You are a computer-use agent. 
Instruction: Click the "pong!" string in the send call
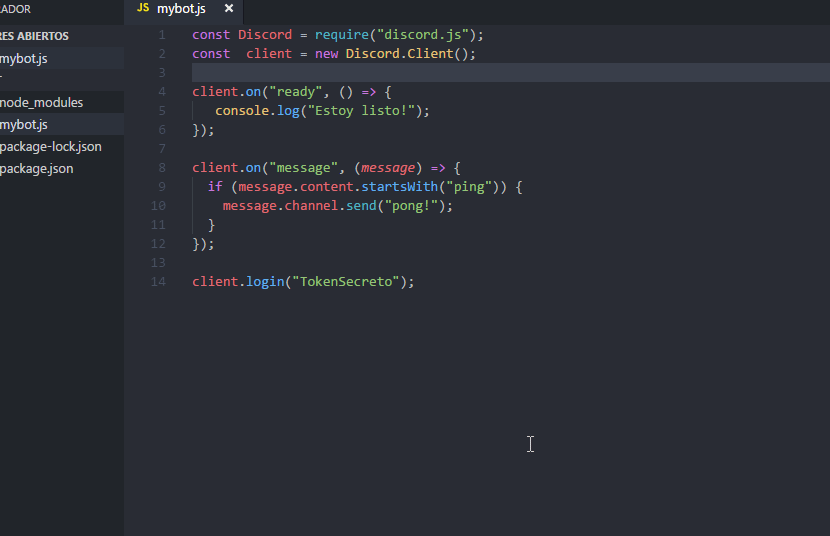tap(415, 206)
